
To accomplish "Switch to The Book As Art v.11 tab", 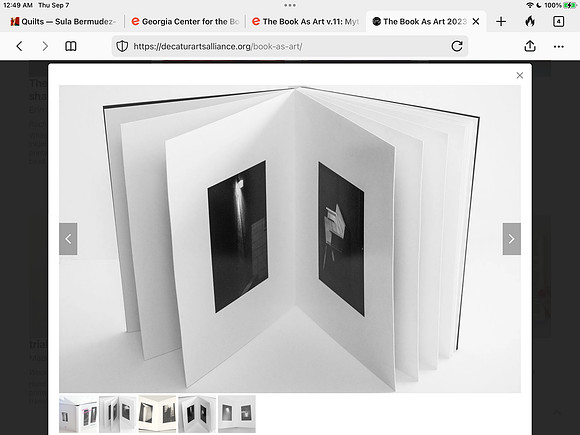I will (306, 21).
